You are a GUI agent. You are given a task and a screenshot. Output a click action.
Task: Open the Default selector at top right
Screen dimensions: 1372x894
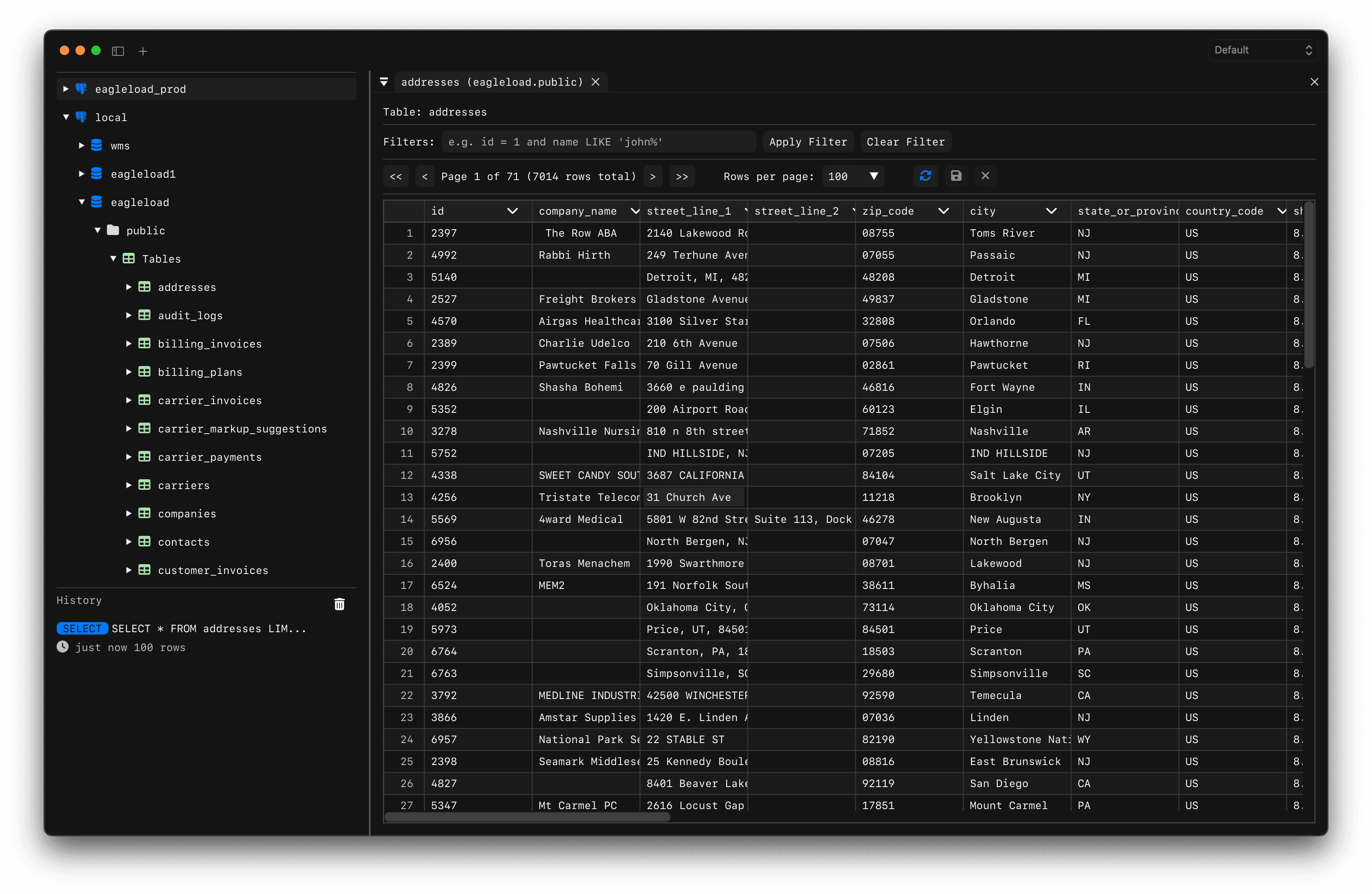[x=1263, y=50]
